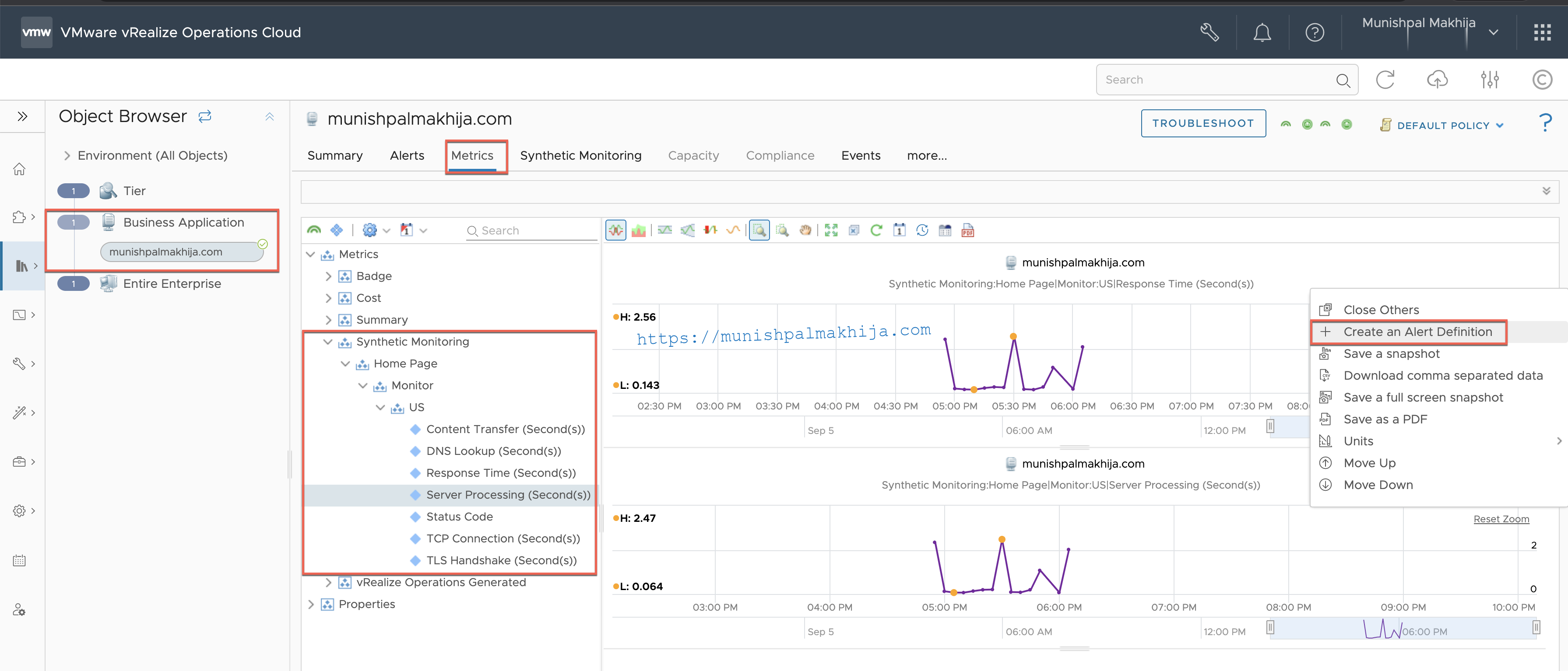The image size is (1568, 671).
Task: Click the copyright C icon
Action: pyautogui.click(x=1542, y=80)
